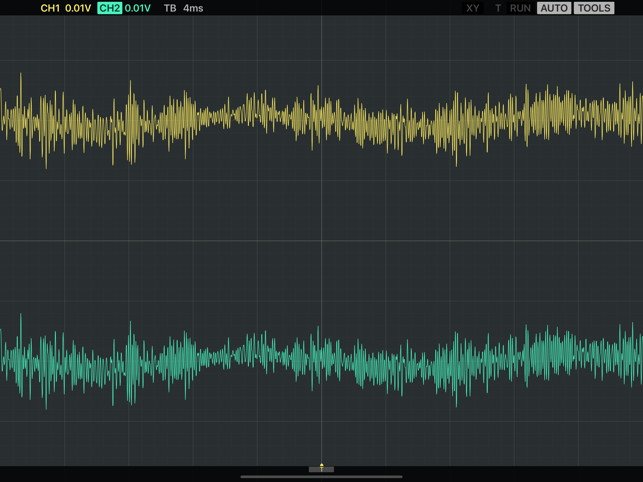Screen dimensions: 643x482
Task: Click the RUN button
Action: pyautogui.click(x=520, y=8)
